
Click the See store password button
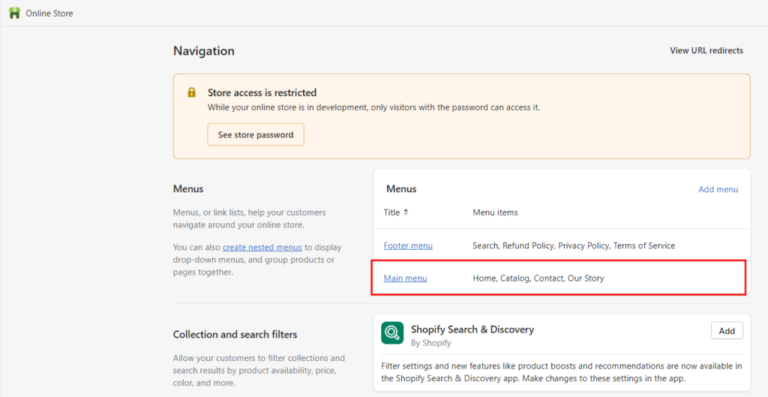[x=256, y=135]
